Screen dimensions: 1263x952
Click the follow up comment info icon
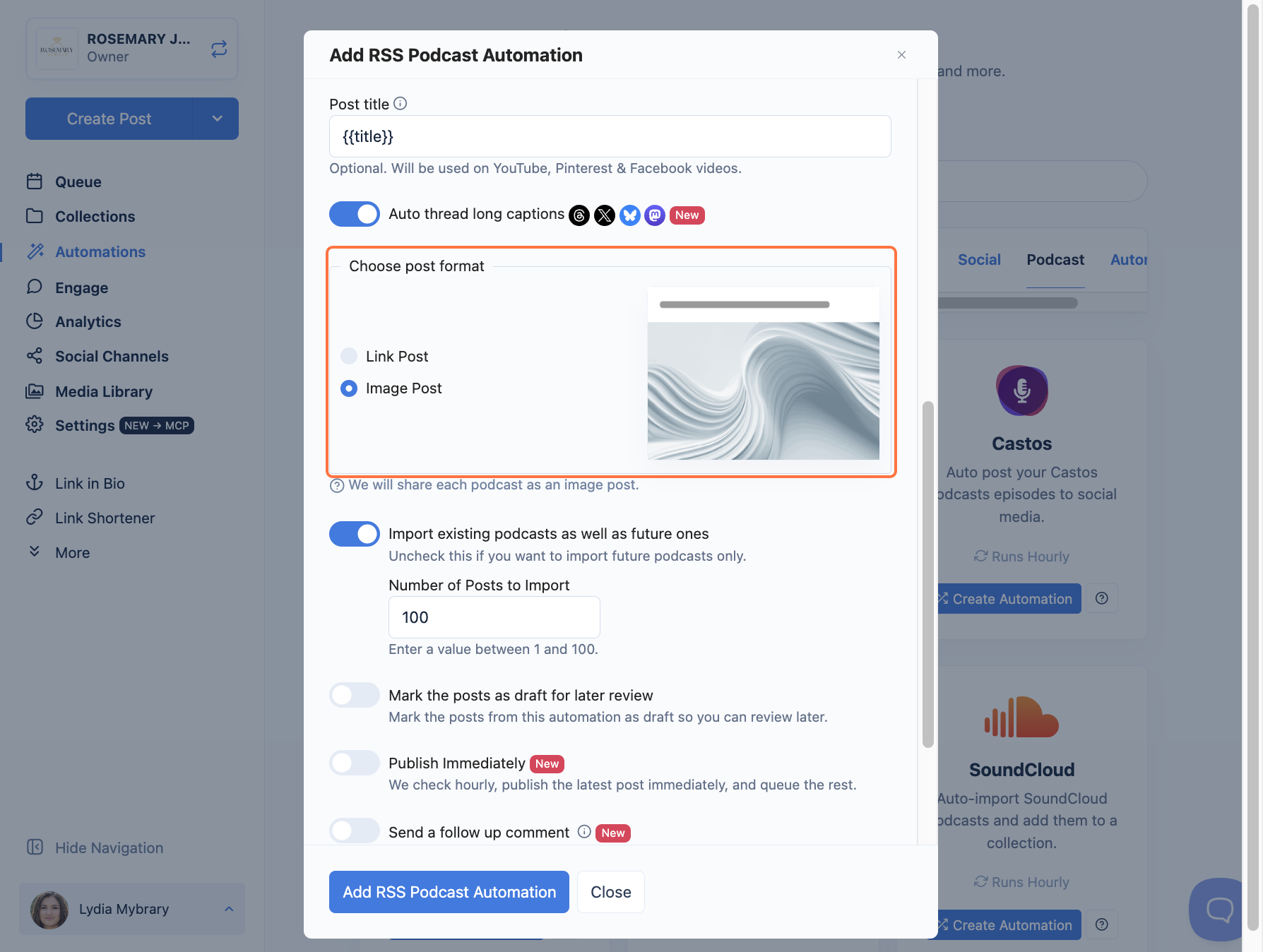[584, 832]
